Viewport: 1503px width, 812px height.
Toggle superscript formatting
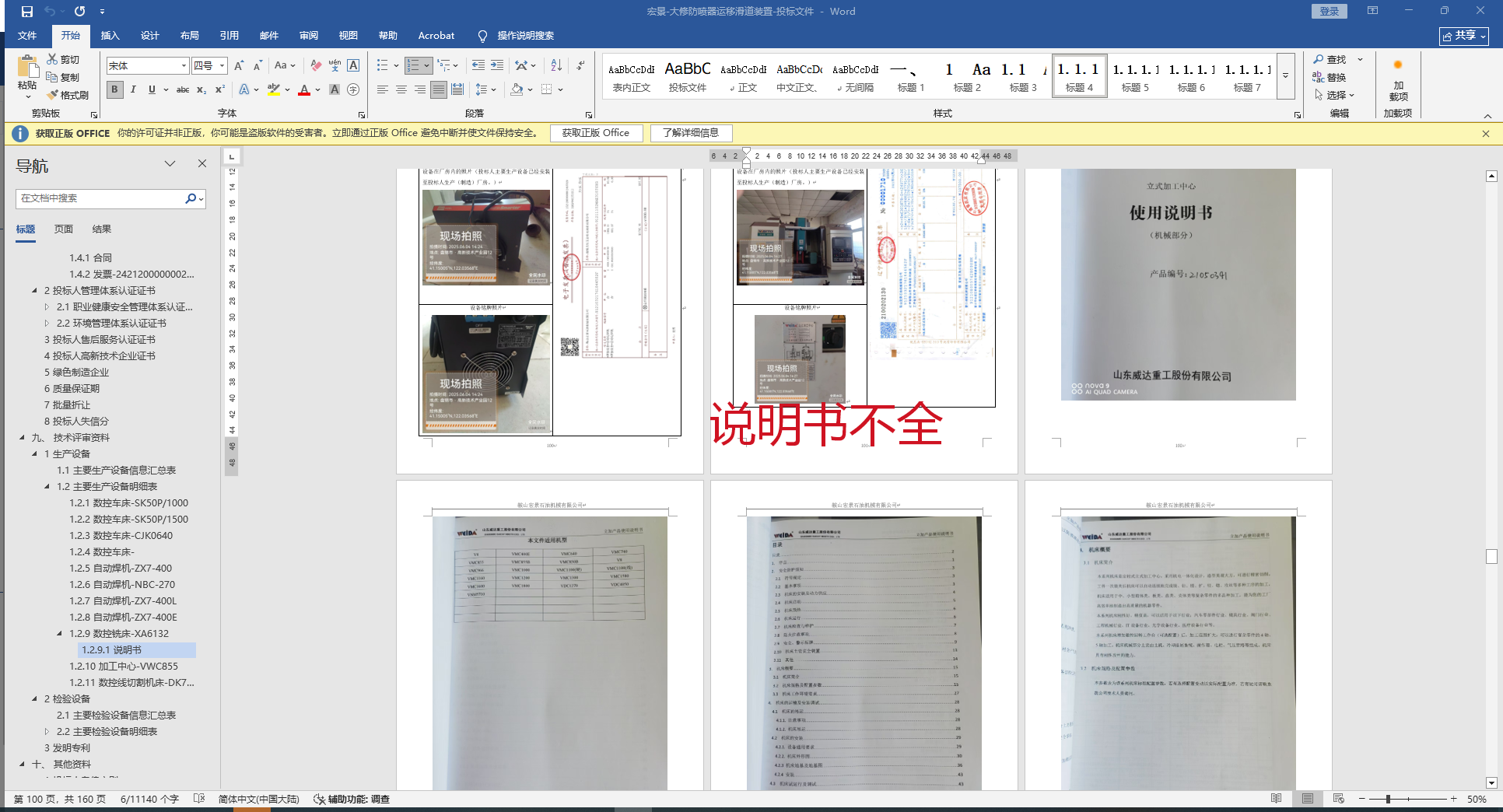coord(220,89)
